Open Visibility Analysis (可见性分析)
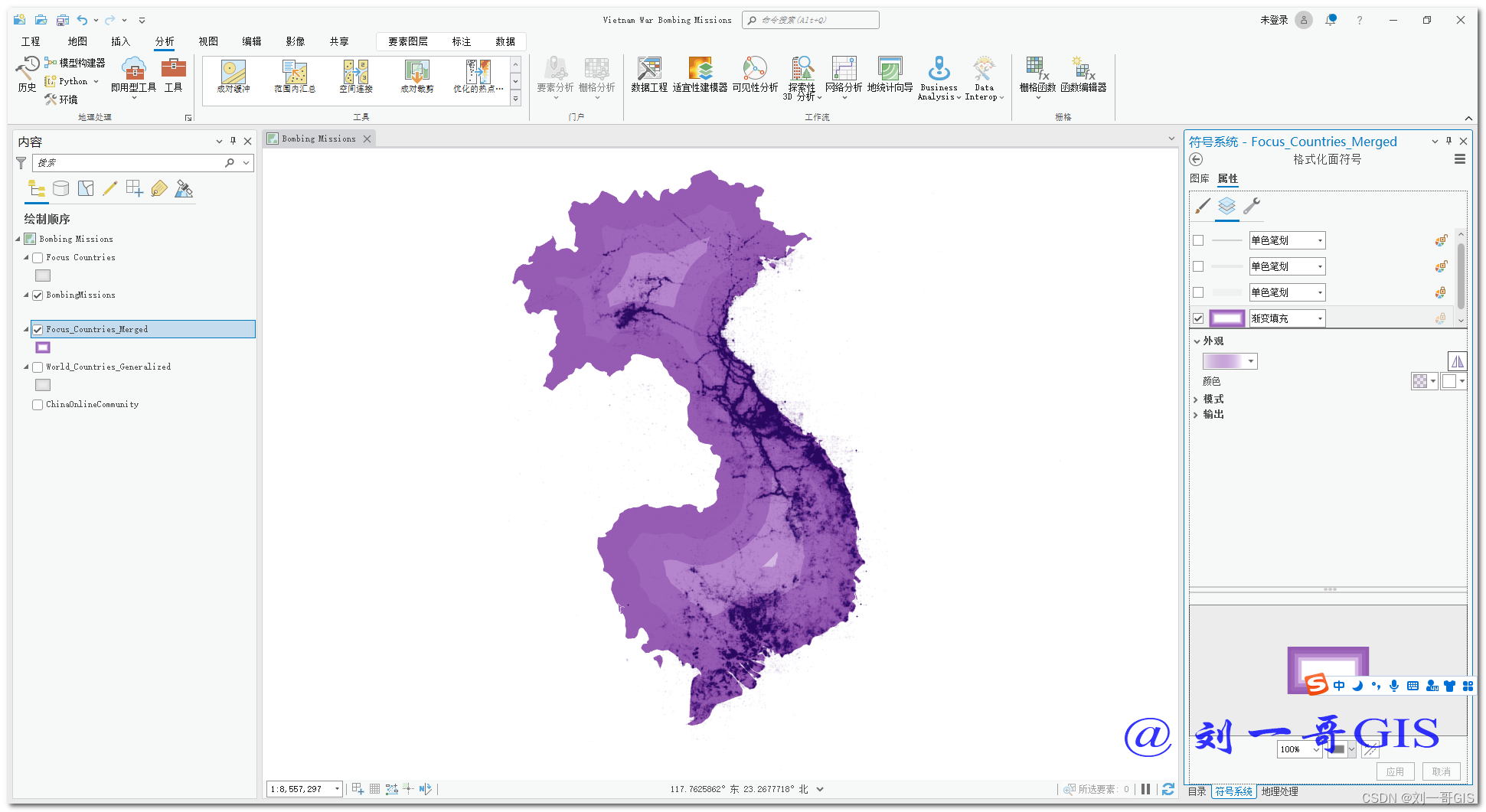The width and height of the screenshot is (1486, 812). (x=755, y=75)
